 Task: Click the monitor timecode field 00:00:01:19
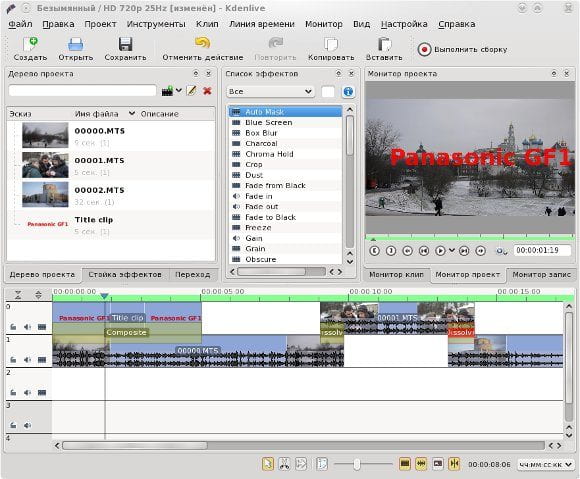pyautogui.click(x=542, y=250)
